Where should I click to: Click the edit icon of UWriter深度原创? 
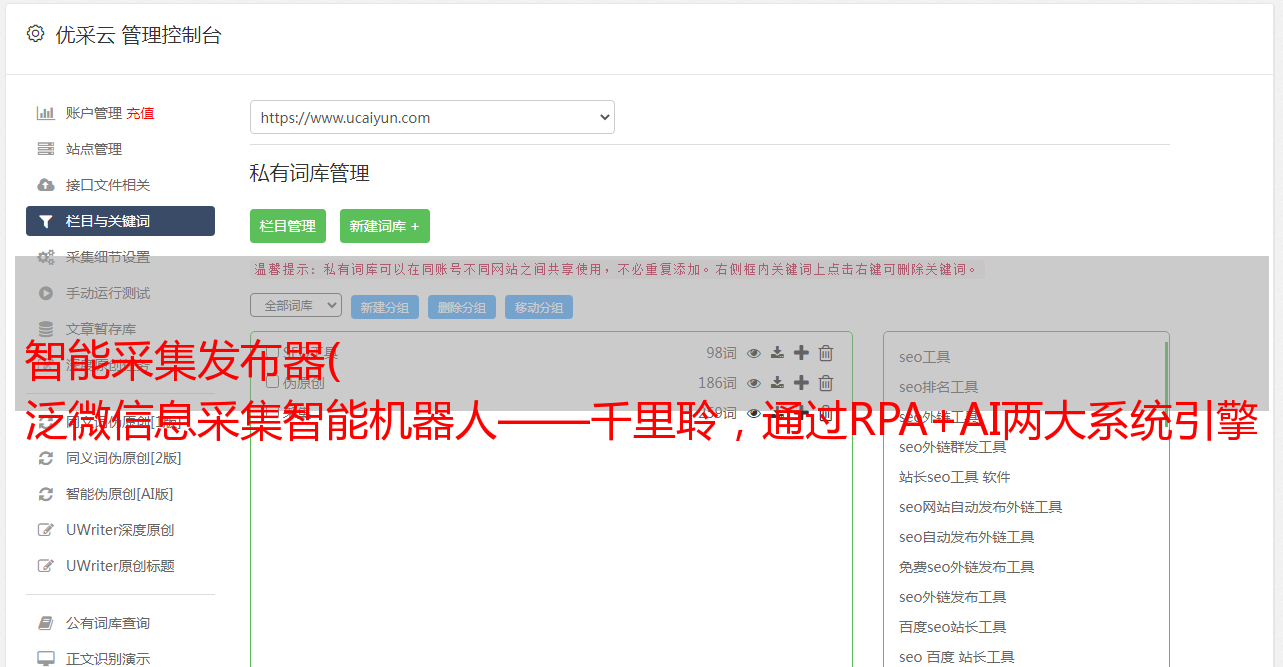(46, 530)
